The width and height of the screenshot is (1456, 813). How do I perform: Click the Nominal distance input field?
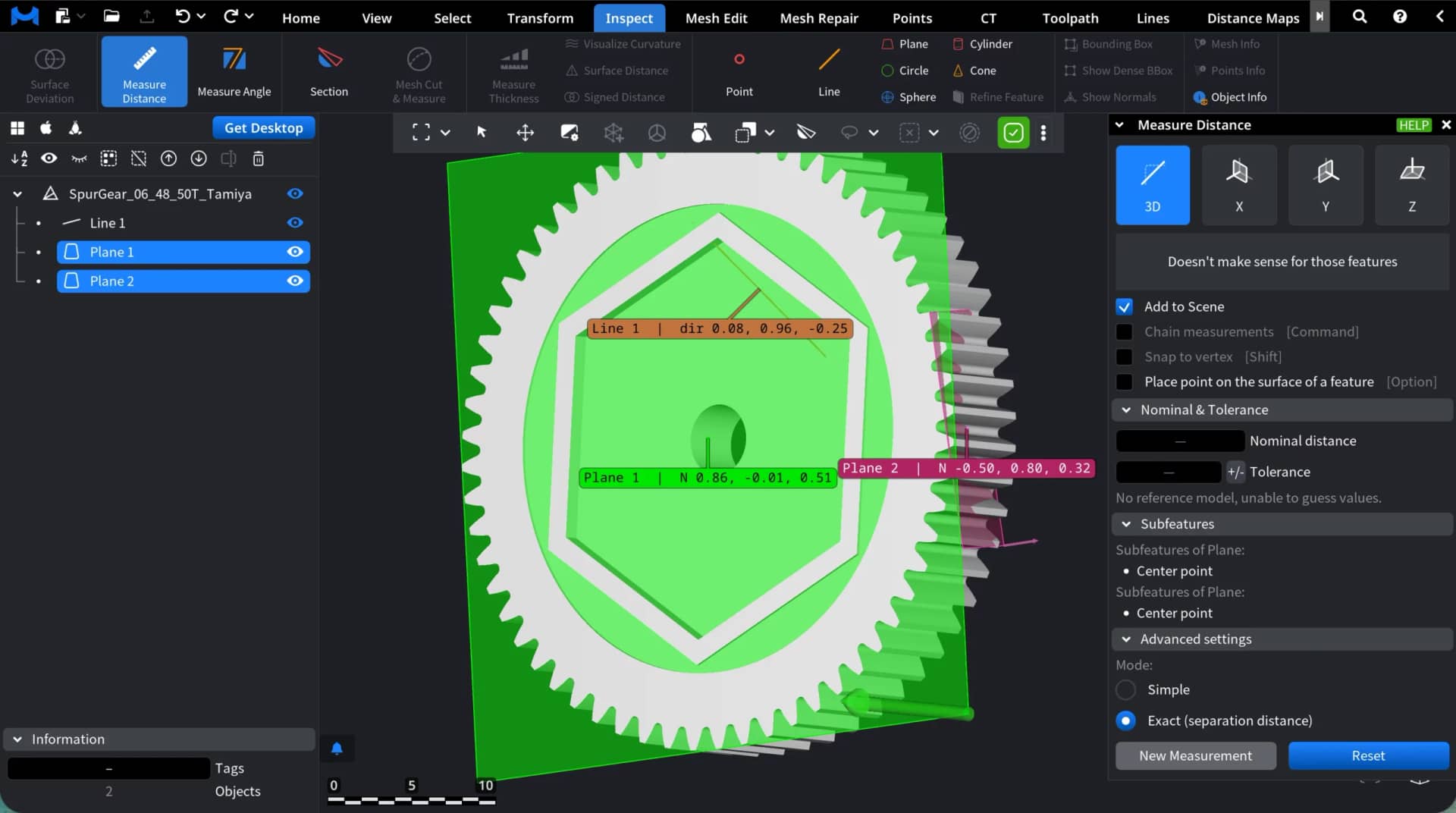1180,441
